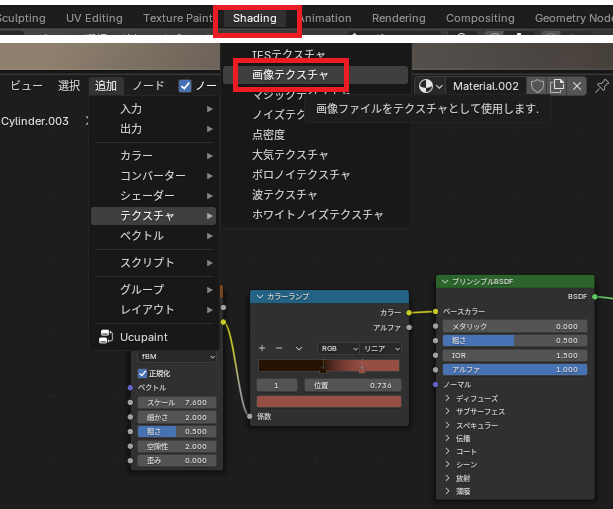Unlink Material.002 with the X icon
The width and height of the screenshot is (613, 509).
click(x=577, y=86)
